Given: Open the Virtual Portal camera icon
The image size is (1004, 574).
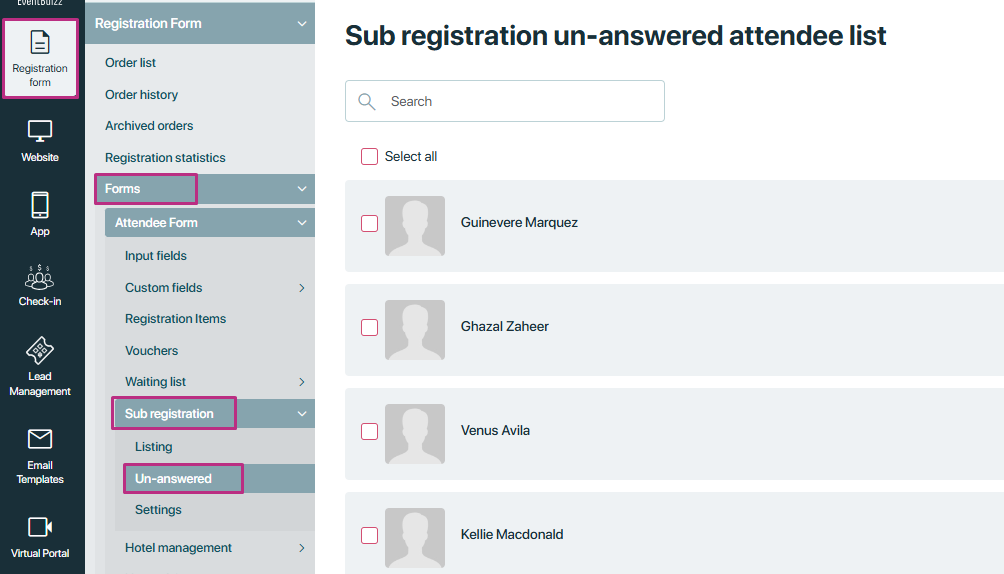Looking at the screenshot, I should [40, 527].
